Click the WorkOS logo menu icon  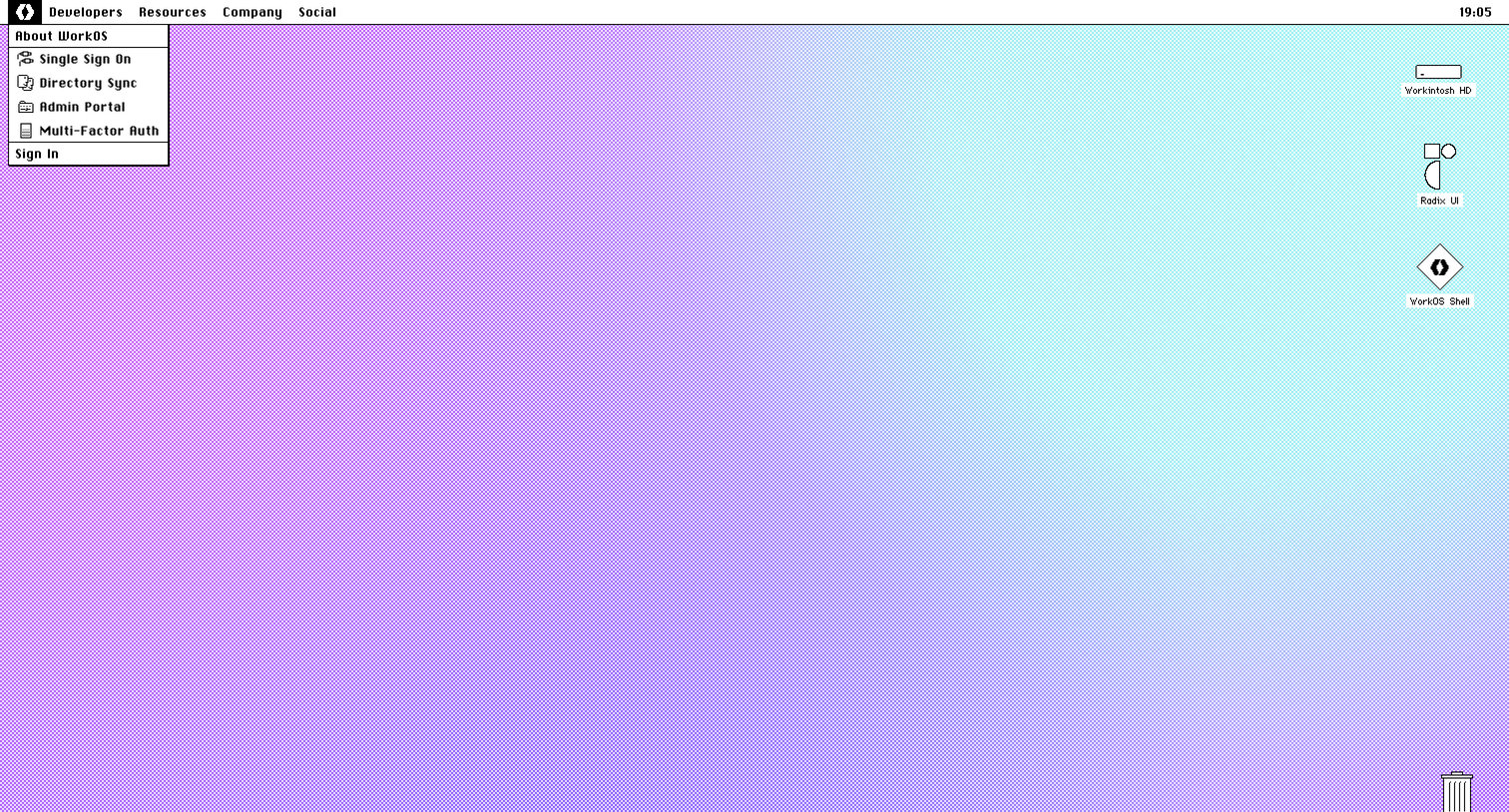[x=25, y=12]
